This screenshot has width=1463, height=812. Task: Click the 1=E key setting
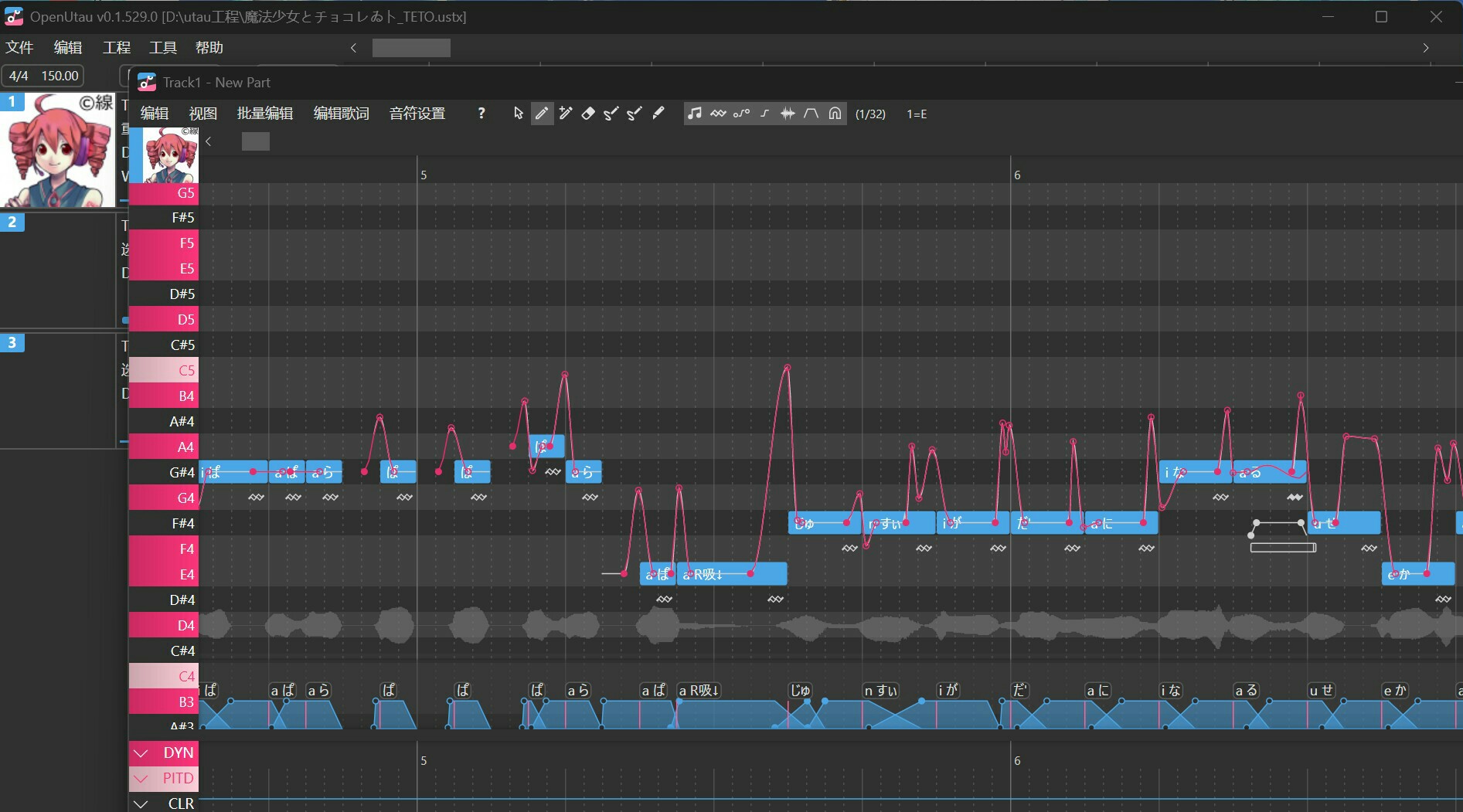coord(917,114)
